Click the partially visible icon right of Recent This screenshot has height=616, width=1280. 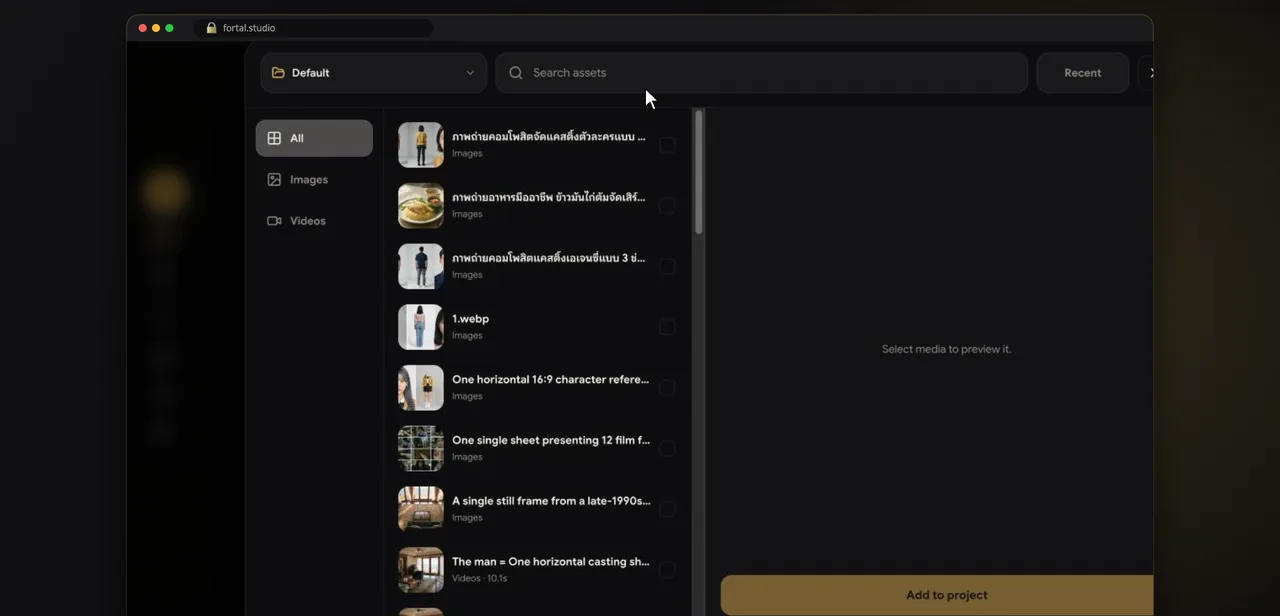(1151, 73)
